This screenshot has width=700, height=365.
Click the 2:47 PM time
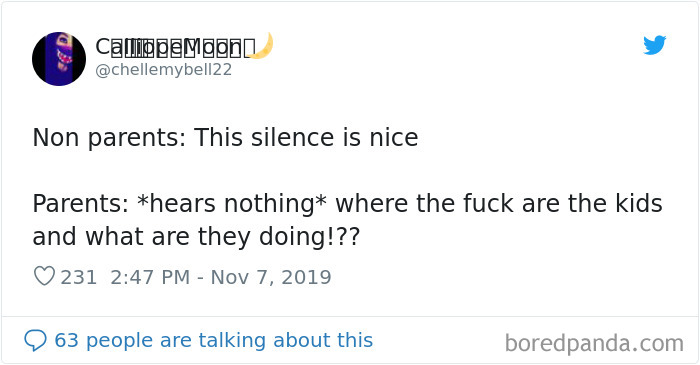click(150, 277)
